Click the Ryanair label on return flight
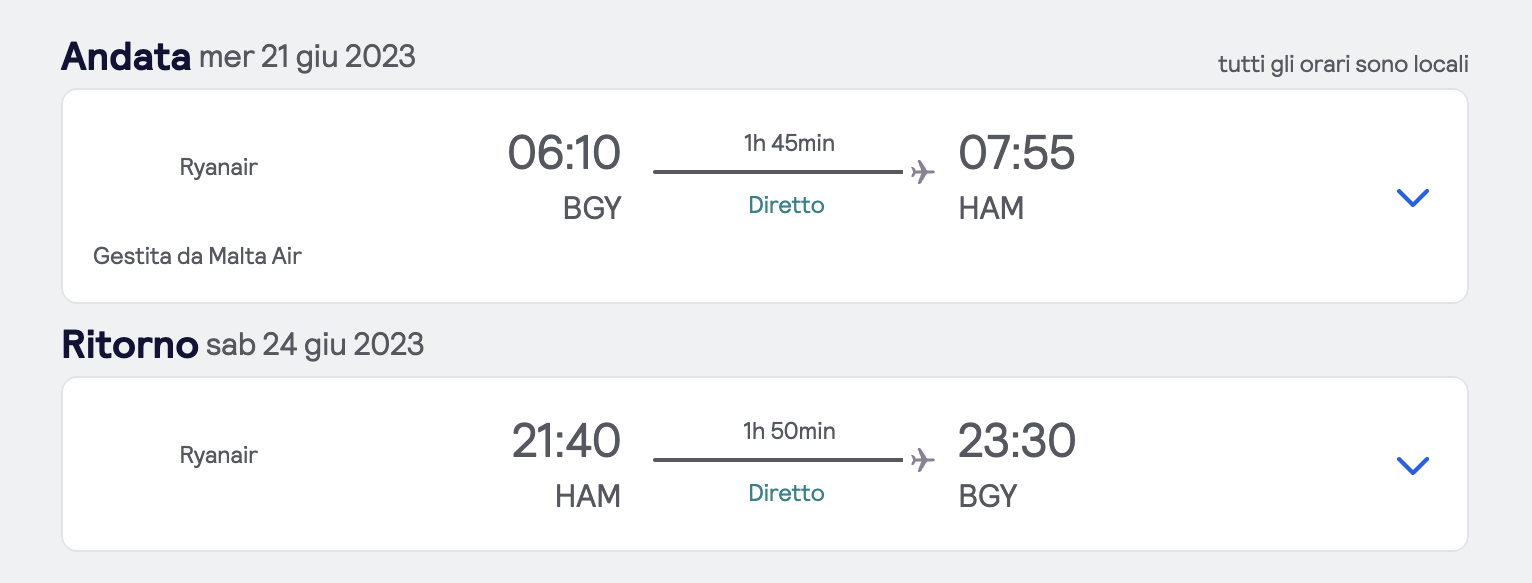The image size is (1532, 583). click(x=219, y=456)
